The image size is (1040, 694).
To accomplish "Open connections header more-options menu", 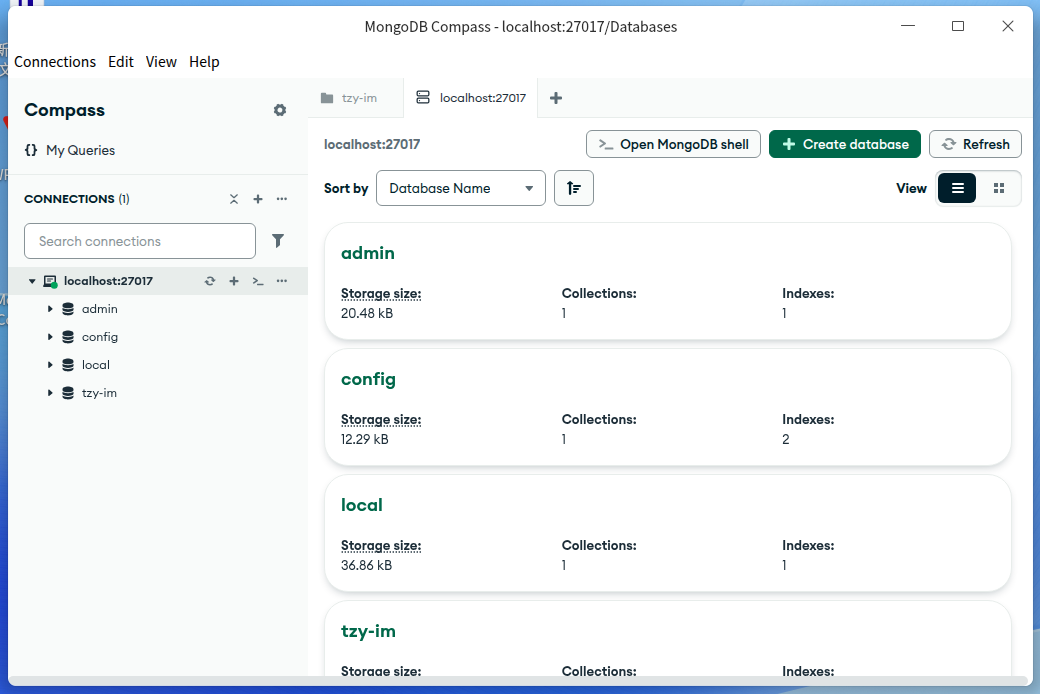I will point(282,199).
